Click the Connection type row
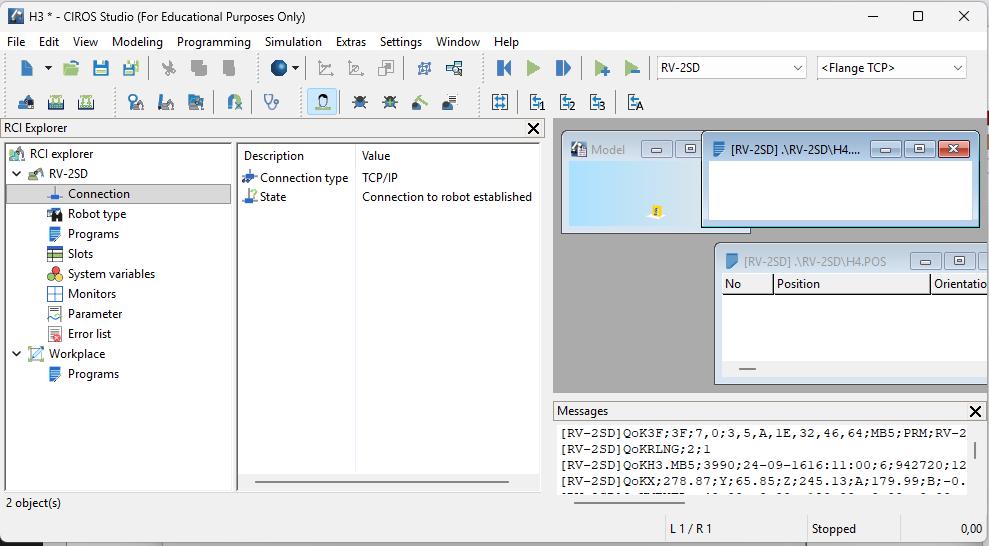The height and width of the screenshot is (546, 989). pos(389,178)
